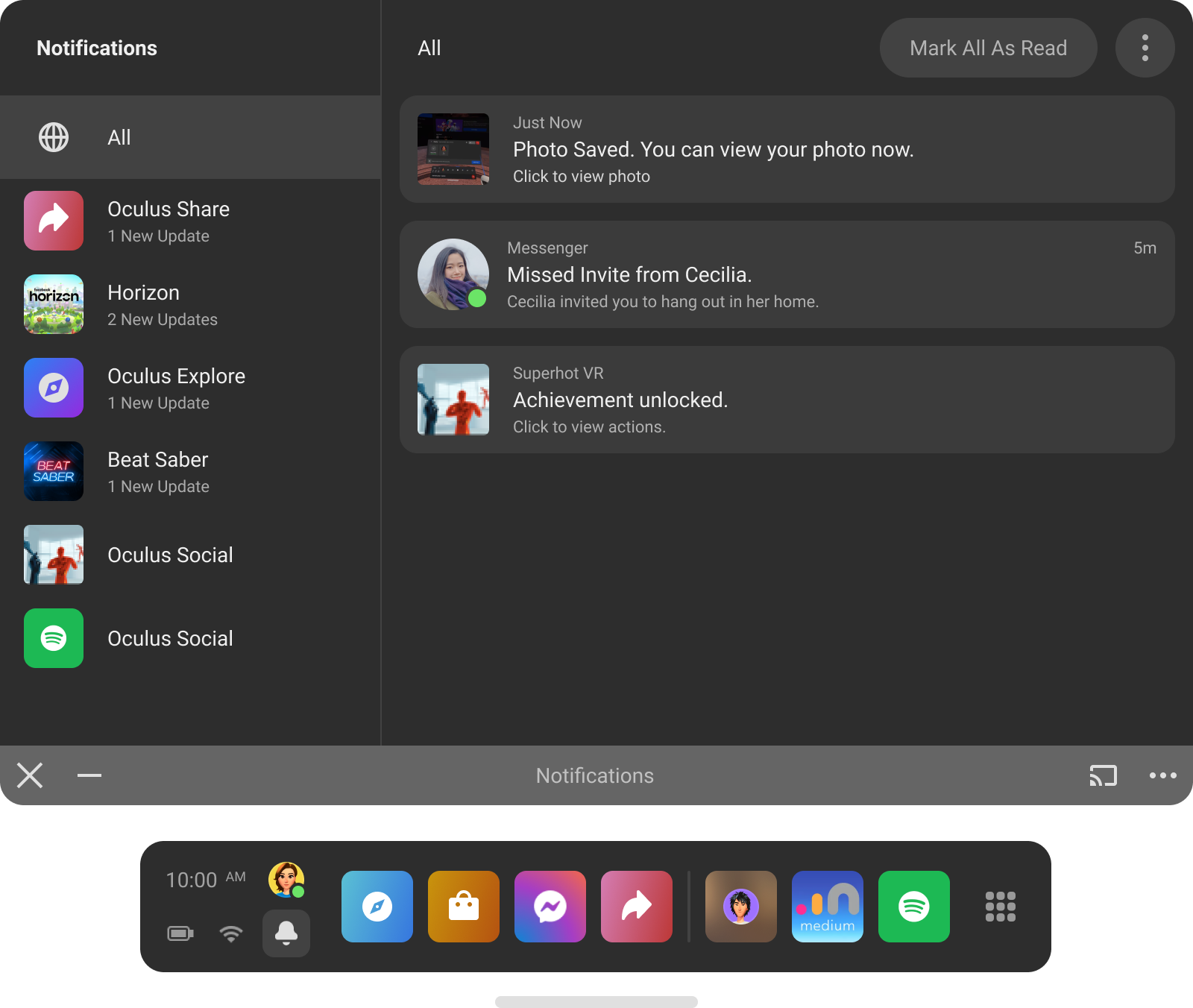Click the Horizon '2 New Updates' text

click(163, 320)
